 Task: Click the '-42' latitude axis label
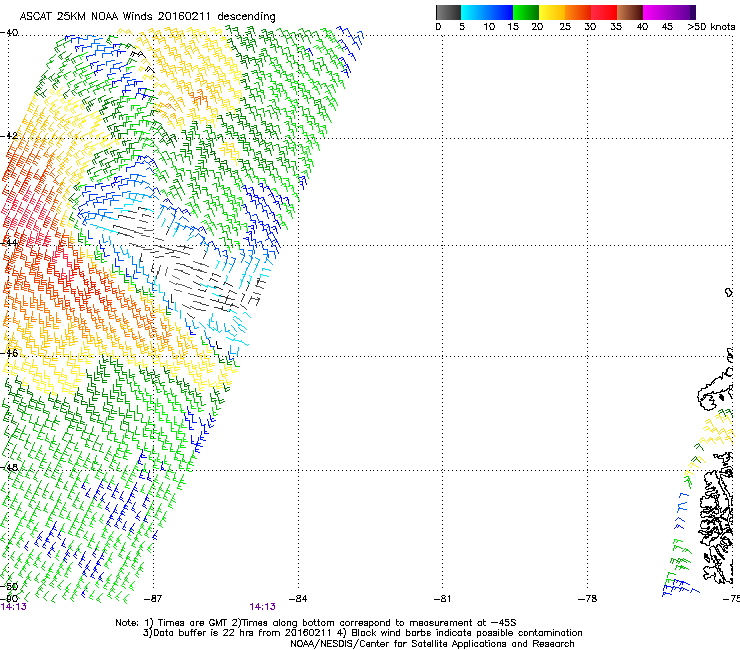click(9, 136)
